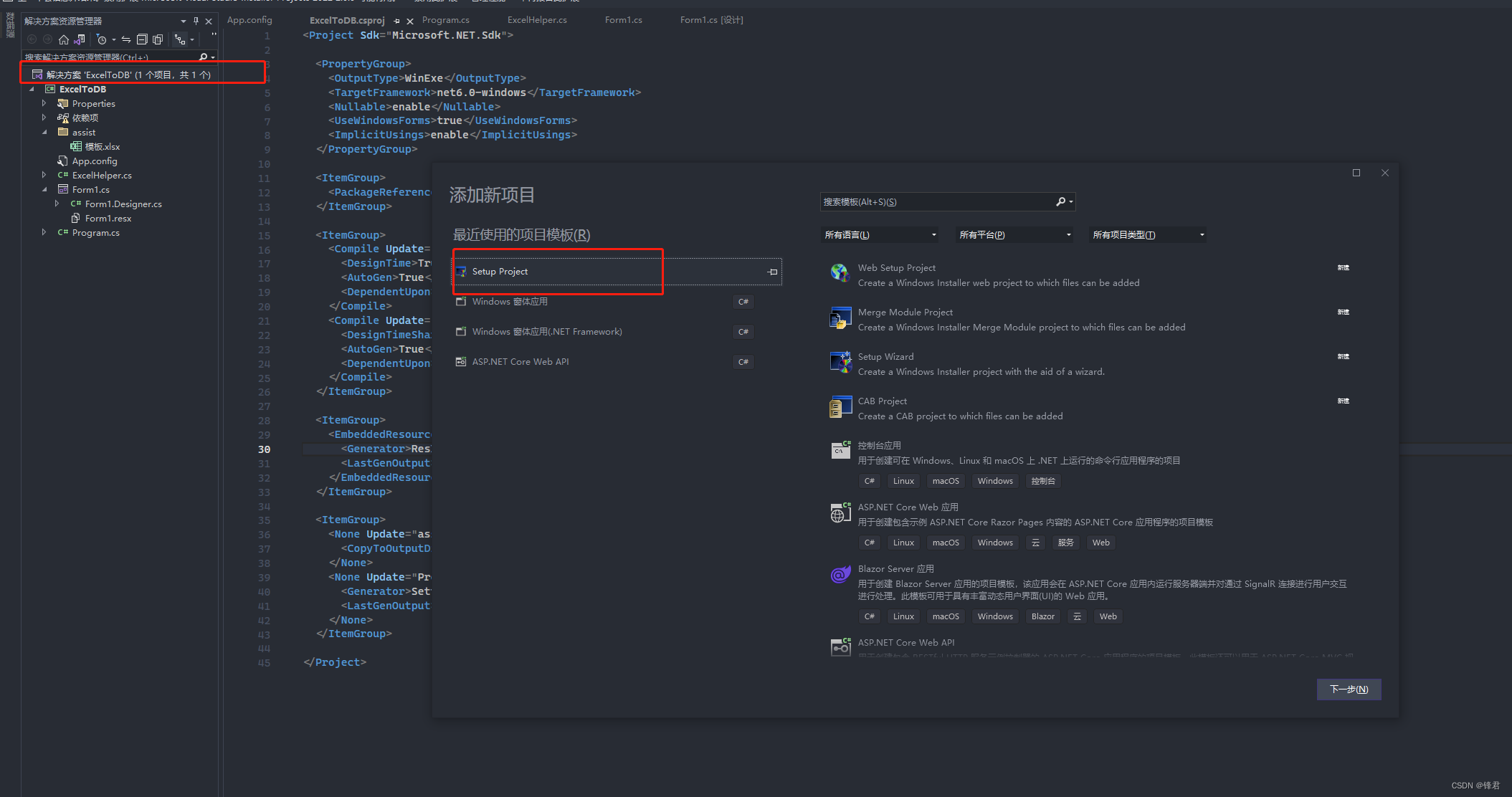Expand the Form1.Designer.cs node
The image size is (1512, 797).
(x=57, y=204)
